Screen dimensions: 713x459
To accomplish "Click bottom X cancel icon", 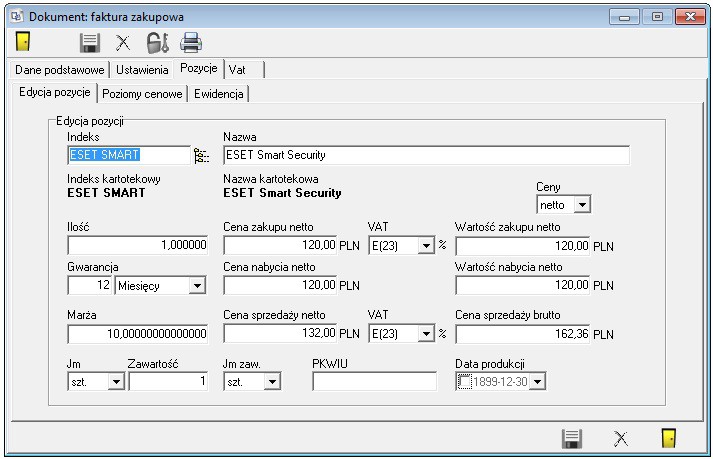I will (x=620, y=439).
